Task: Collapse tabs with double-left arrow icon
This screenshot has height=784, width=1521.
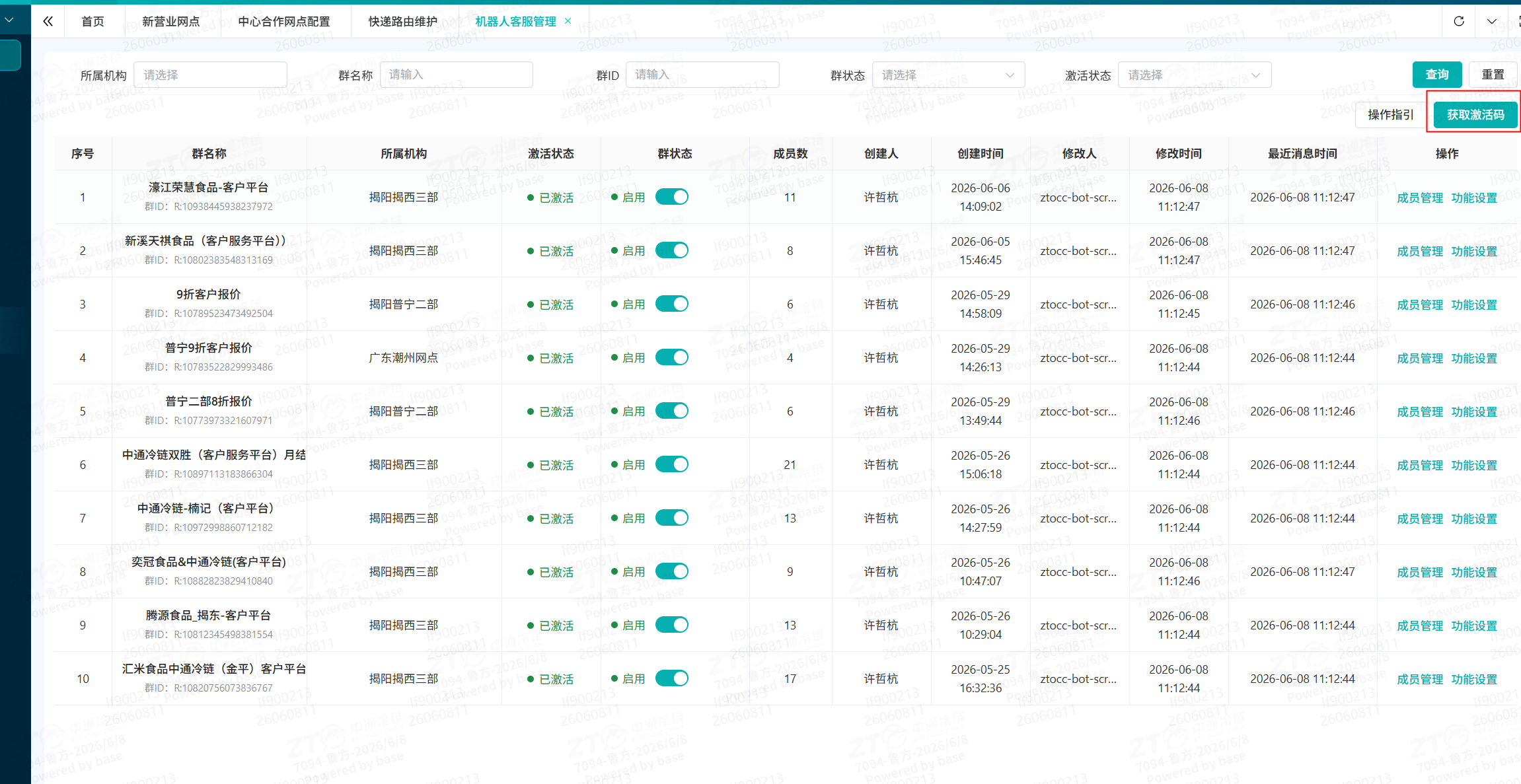Action: click(48, 21)
